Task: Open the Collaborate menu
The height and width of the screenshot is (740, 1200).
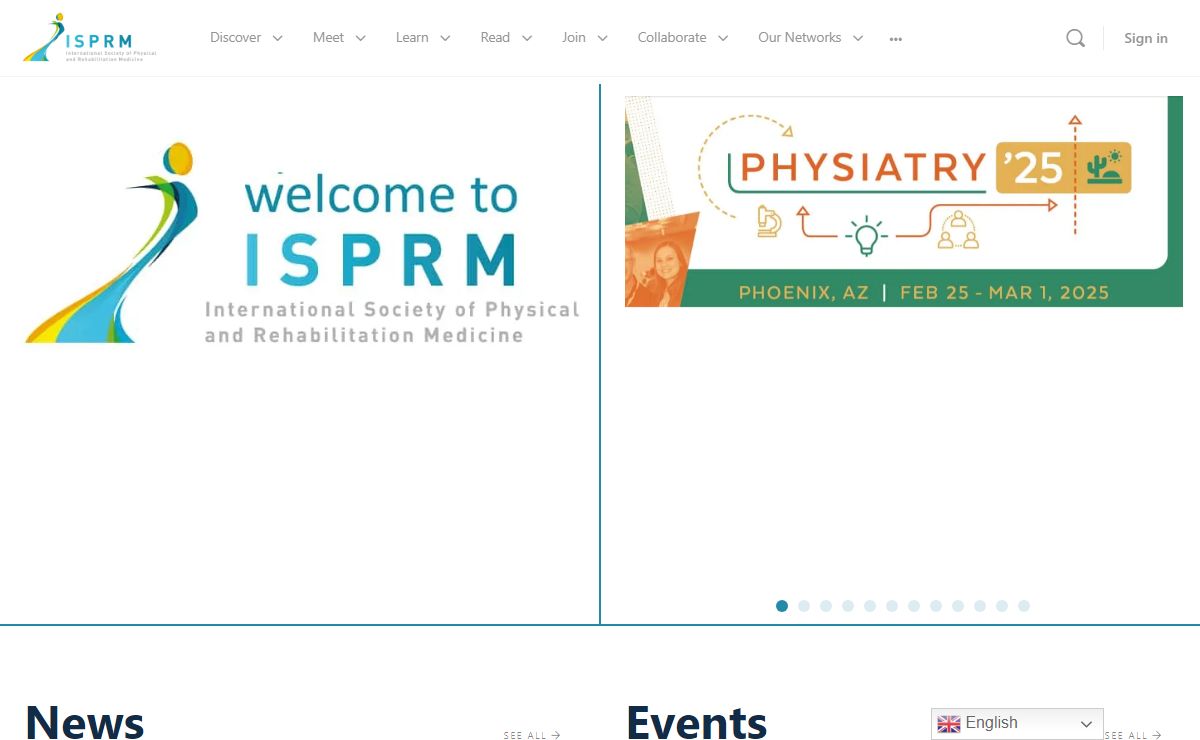Action: point(672,37)
